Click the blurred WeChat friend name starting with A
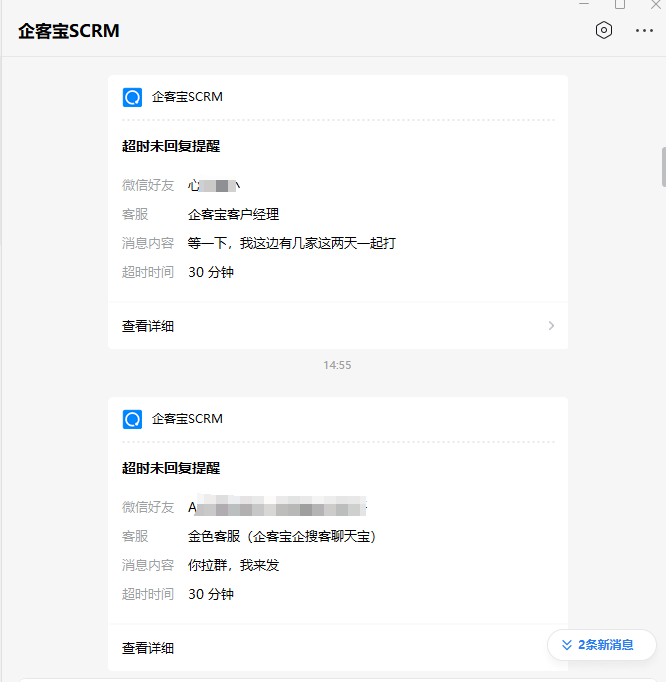This screenshot has width=666, height=682. coord(278,506)
